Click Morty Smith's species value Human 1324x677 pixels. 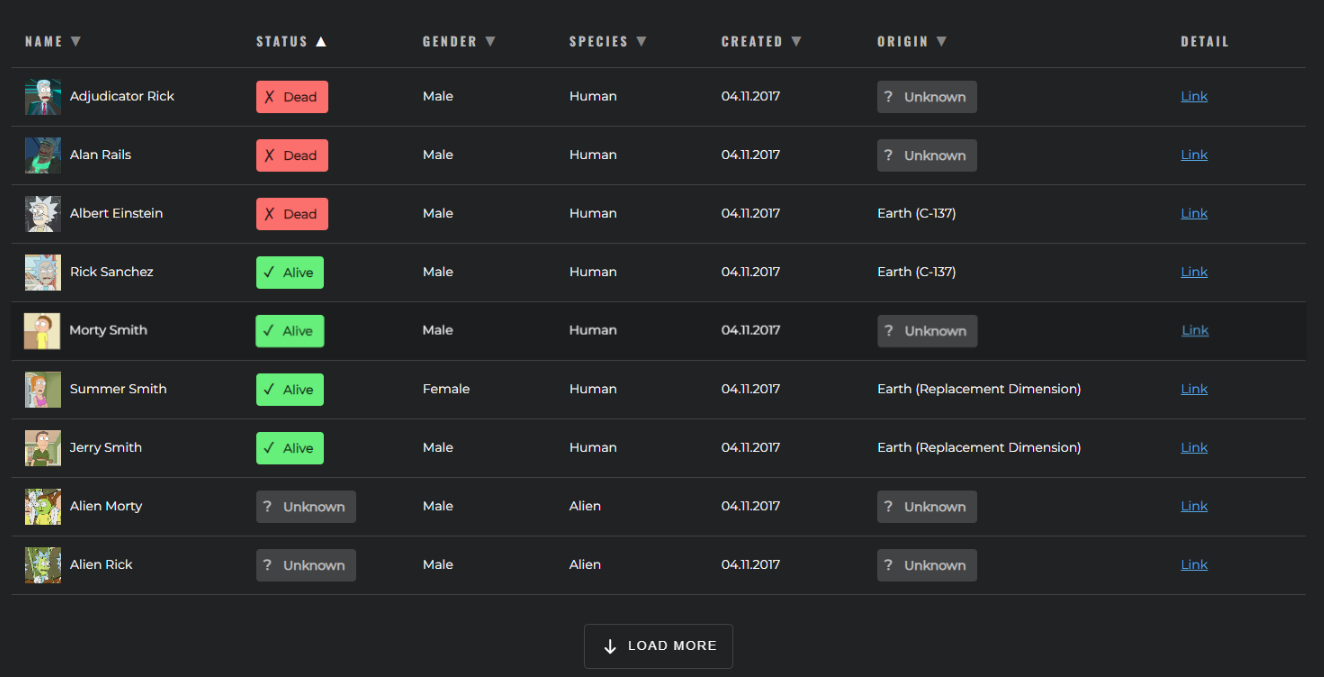point(593,330)
